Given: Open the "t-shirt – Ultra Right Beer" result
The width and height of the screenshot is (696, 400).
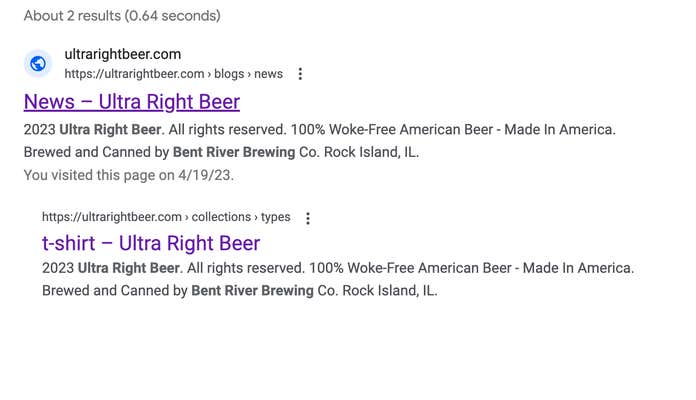Looking at the screenshot, I should coord(151,243).
